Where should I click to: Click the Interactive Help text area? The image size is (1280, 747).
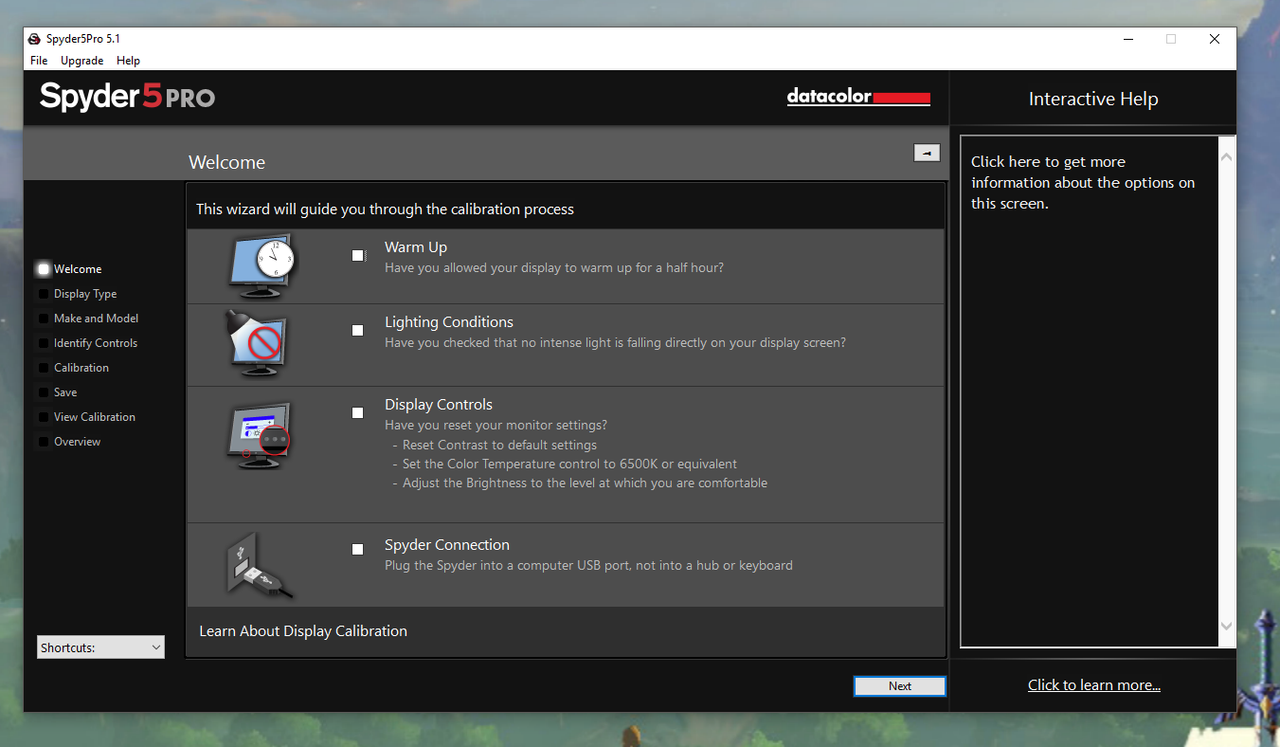(1090, 392)
